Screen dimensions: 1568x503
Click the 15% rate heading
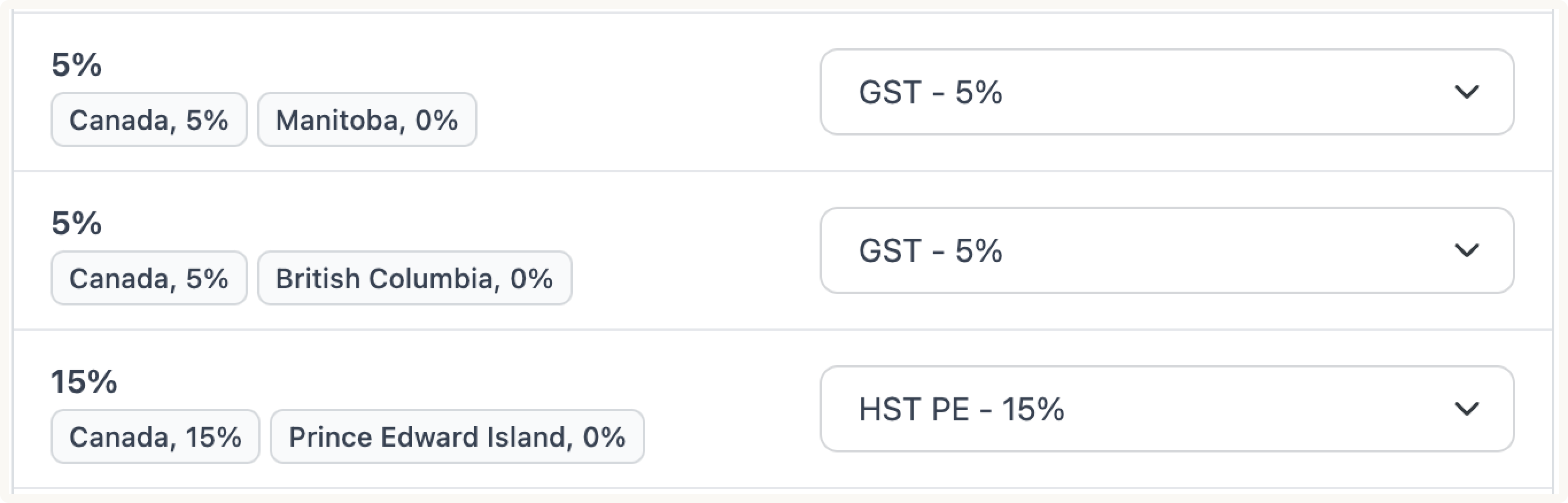[84, 382]
